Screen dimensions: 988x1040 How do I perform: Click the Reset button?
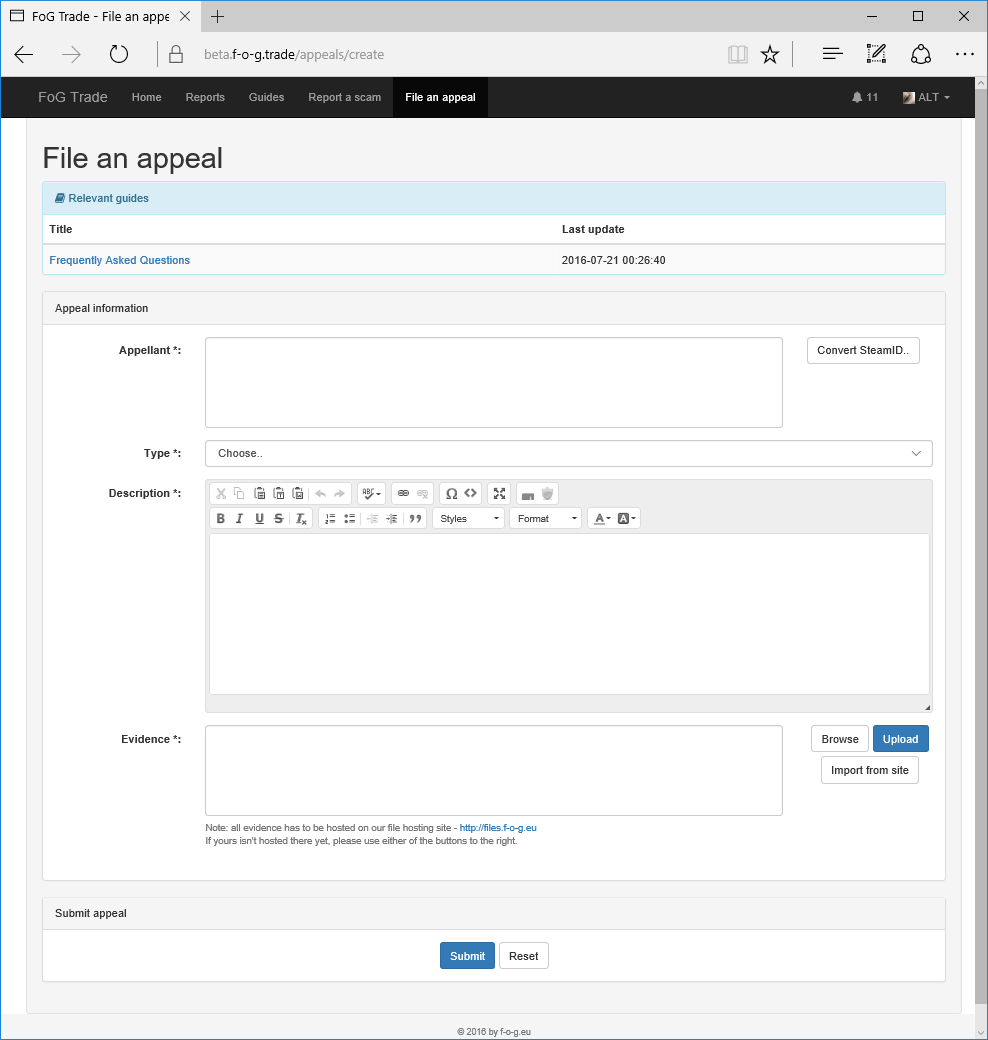pos(524,956)
